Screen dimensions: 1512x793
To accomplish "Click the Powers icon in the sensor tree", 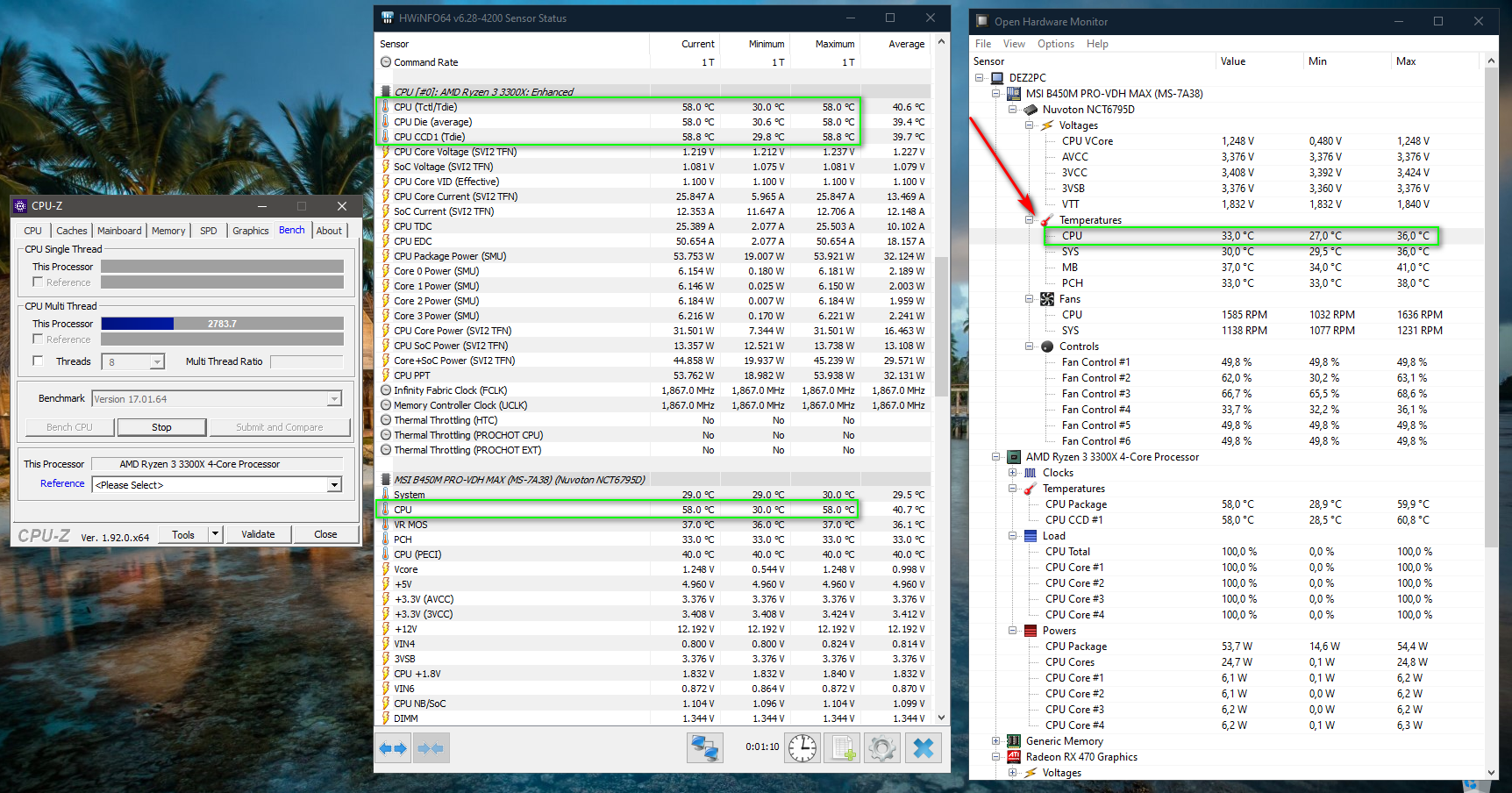I will pyautogui.click(x=1031, y=631).
